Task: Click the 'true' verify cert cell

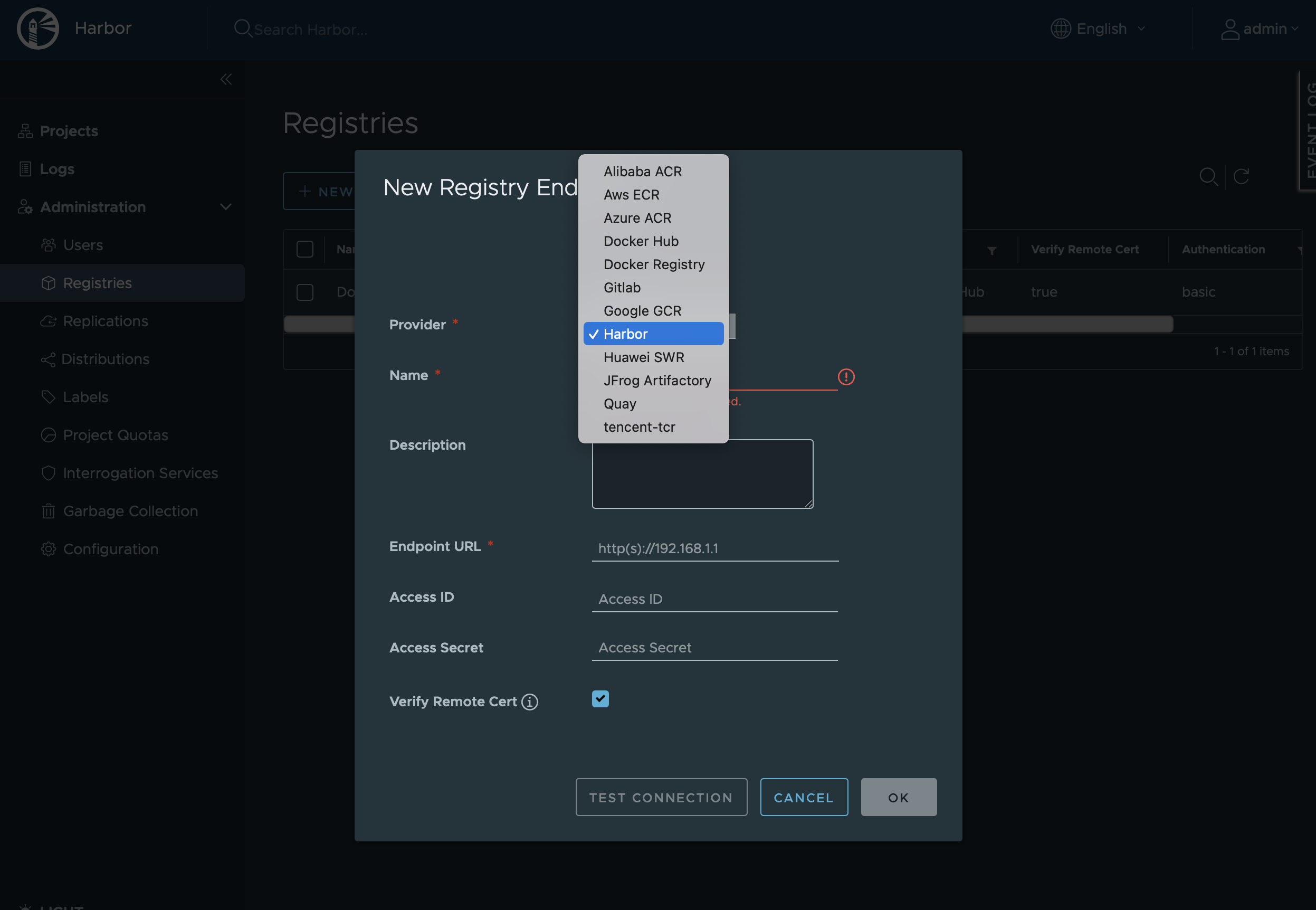Action: click(x=1044, y=292)
